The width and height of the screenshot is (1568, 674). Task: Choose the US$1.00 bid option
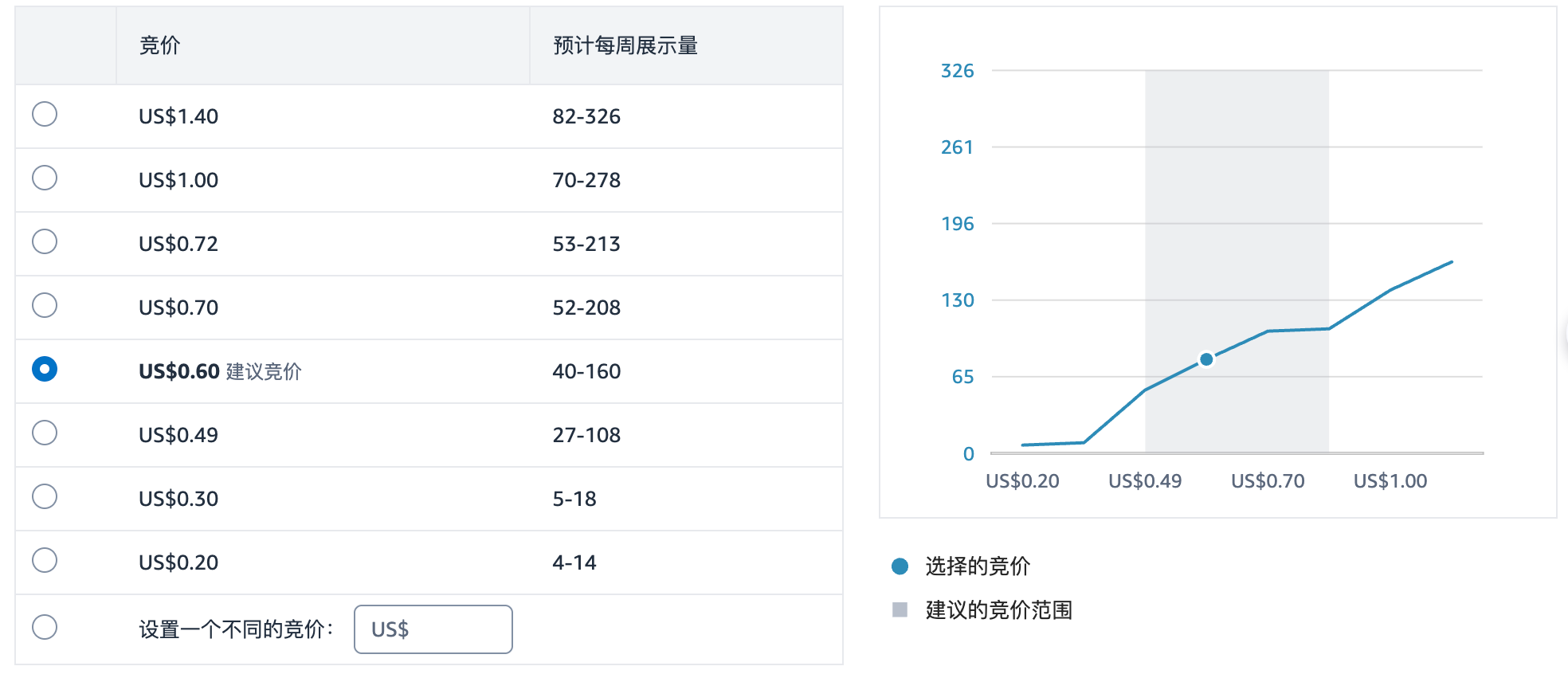click(x=45, y=178)
